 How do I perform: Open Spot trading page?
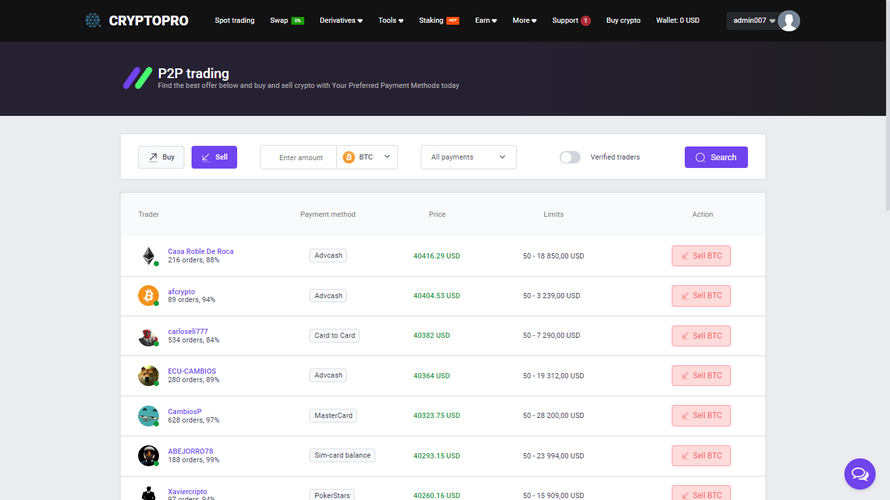[235, 20]
